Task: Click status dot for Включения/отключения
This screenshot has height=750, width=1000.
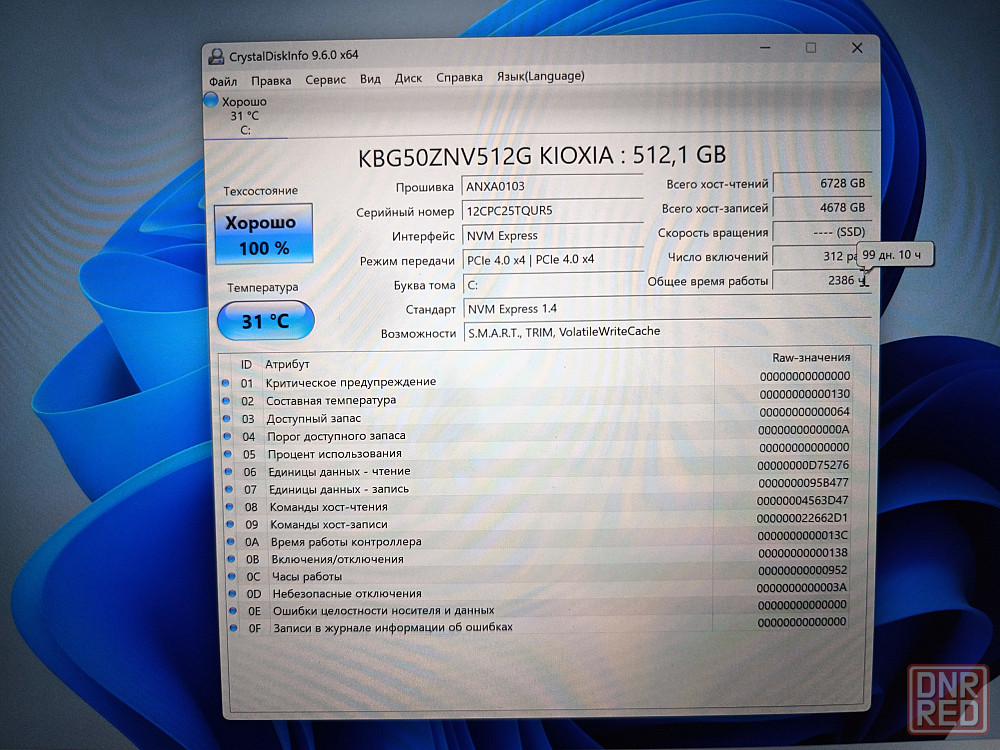Action: point(232,559)
